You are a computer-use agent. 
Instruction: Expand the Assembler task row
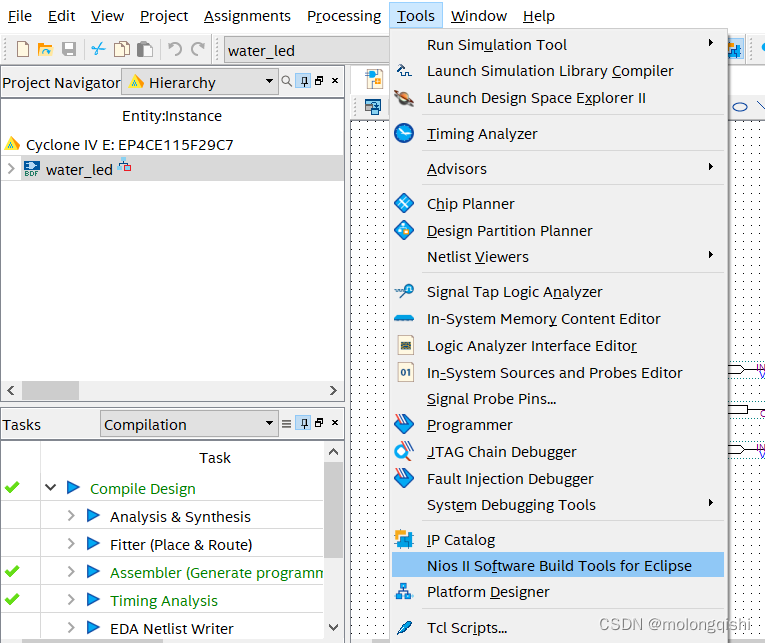[x=71, y=571]
